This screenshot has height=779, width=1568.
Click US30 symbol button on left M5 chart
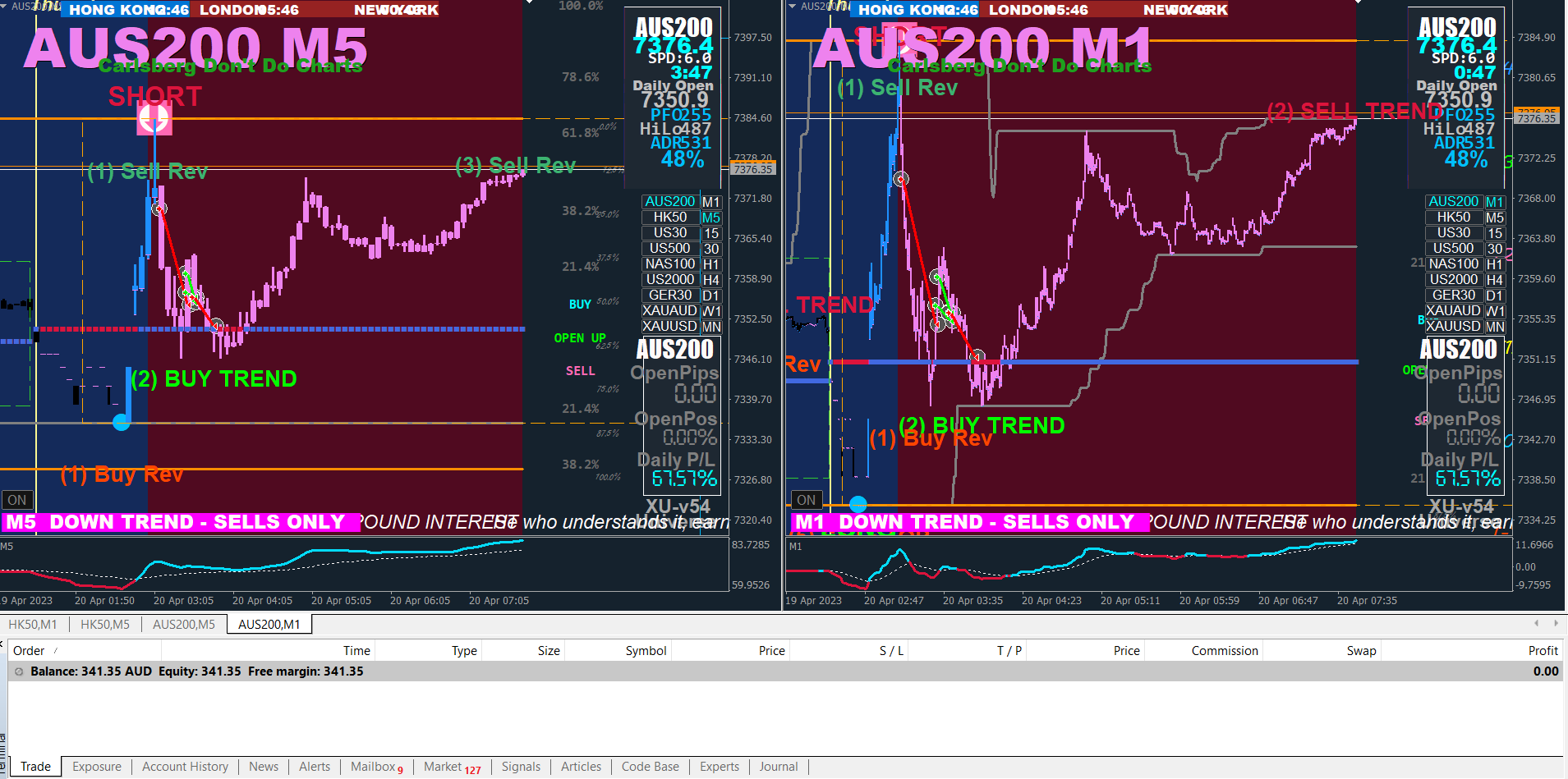[x=670, y=233]
